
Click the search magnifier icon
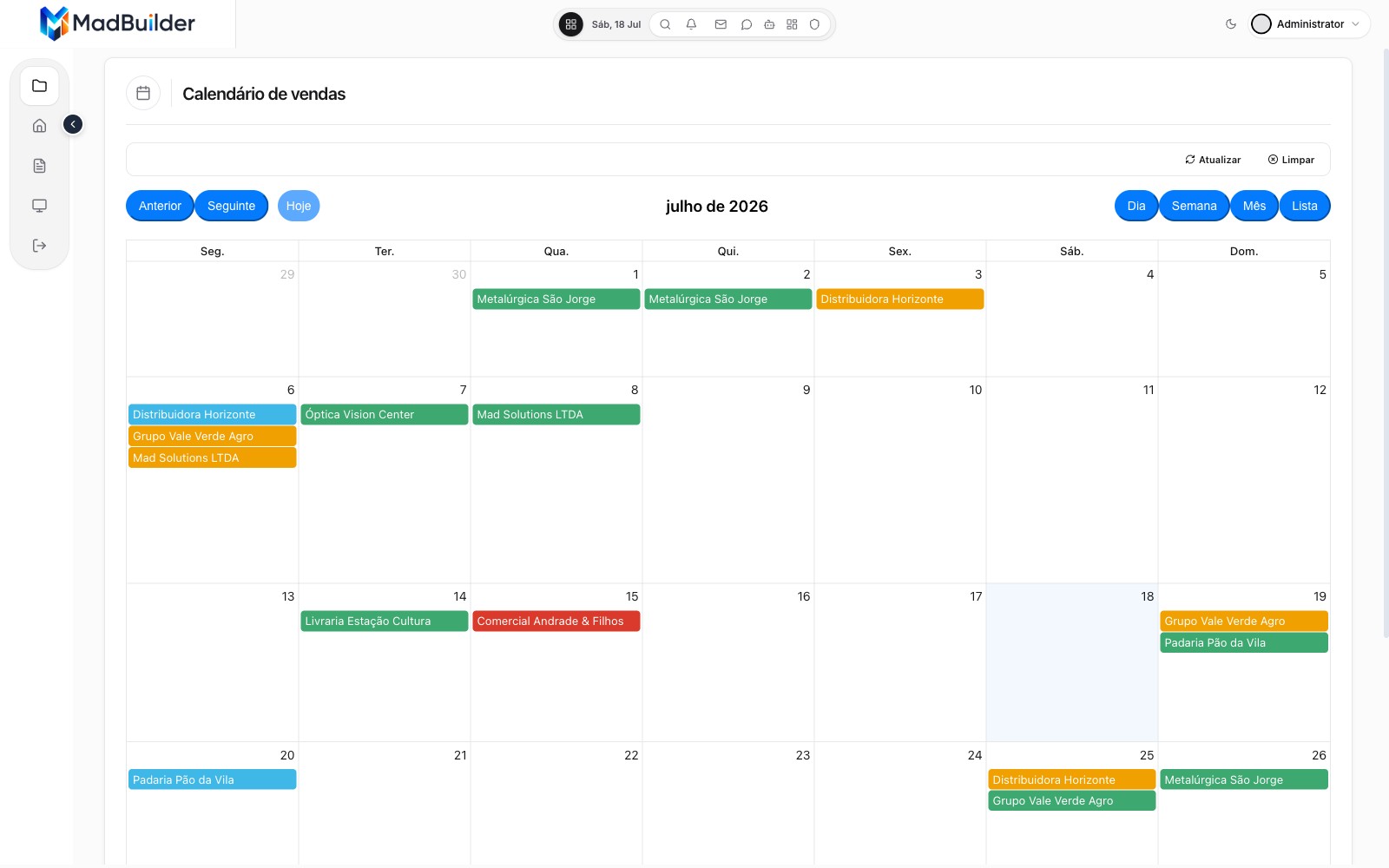tap(665, 24)
